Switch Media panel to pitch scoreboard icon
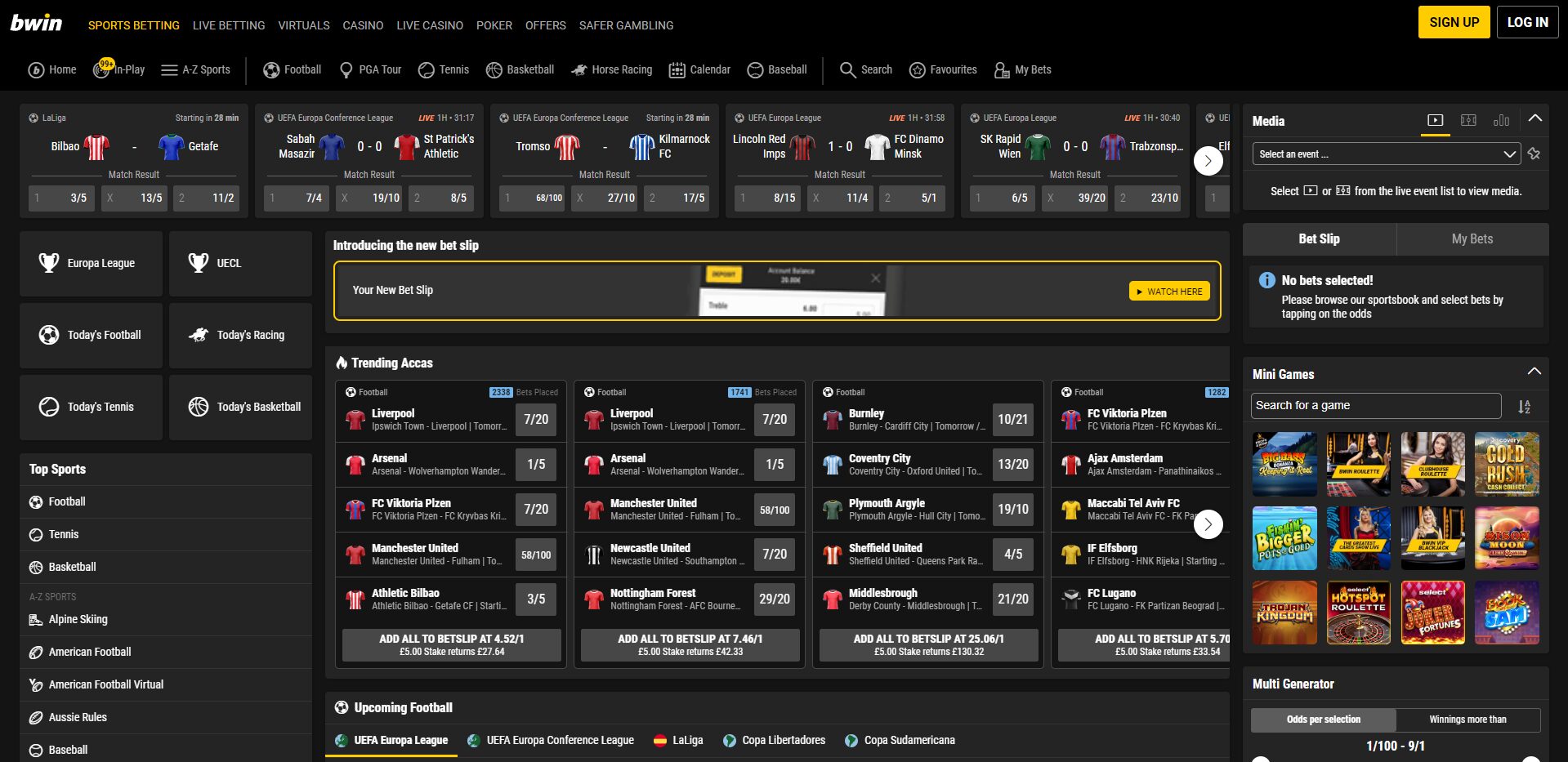Screen dimensions: 1568x762 (x=1468, y=120)
